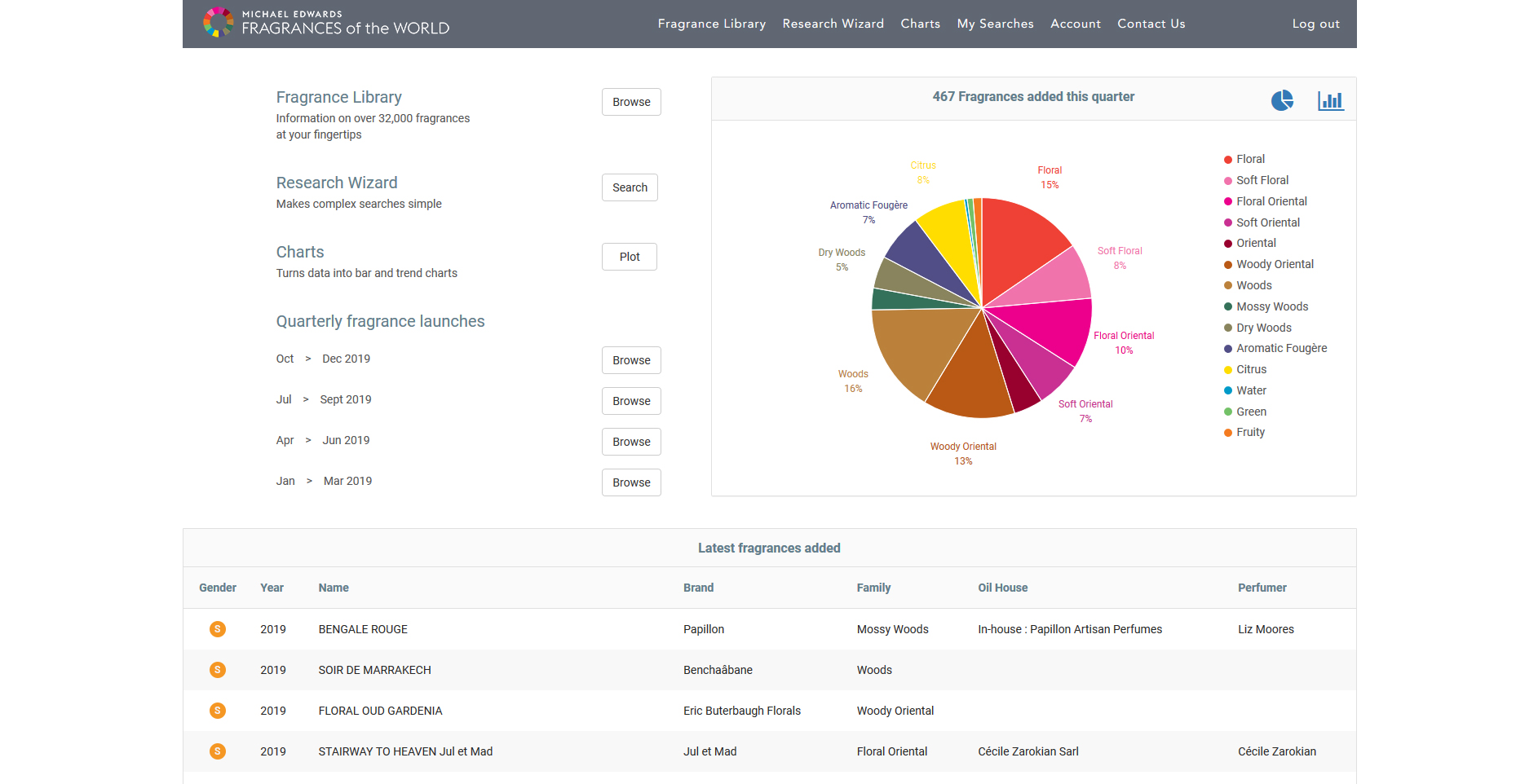
Task: Toggle Woody Oriental legend entry
Action: tap(1269, 264)
